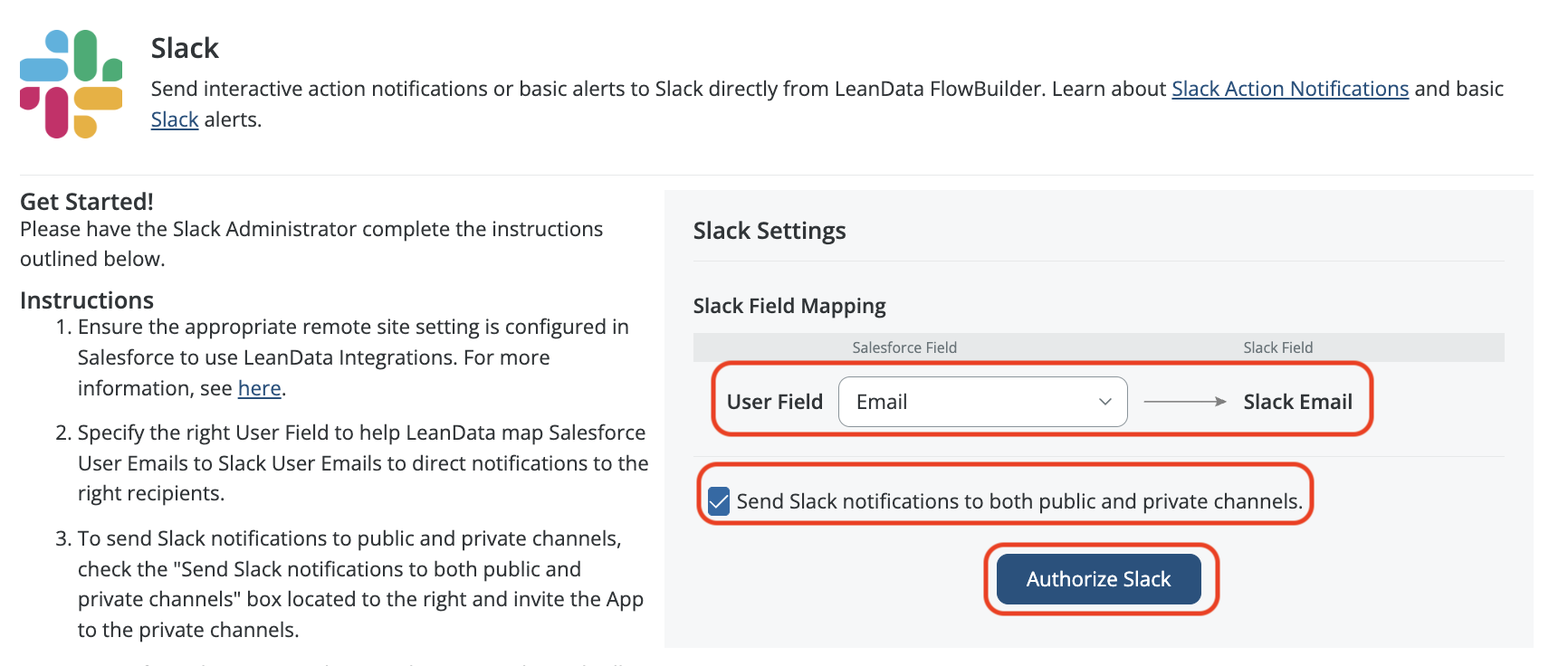Uncheck Send Slack notifications to both channels
This screenshot has height=666, width=1568.
(x=719, y=501)
